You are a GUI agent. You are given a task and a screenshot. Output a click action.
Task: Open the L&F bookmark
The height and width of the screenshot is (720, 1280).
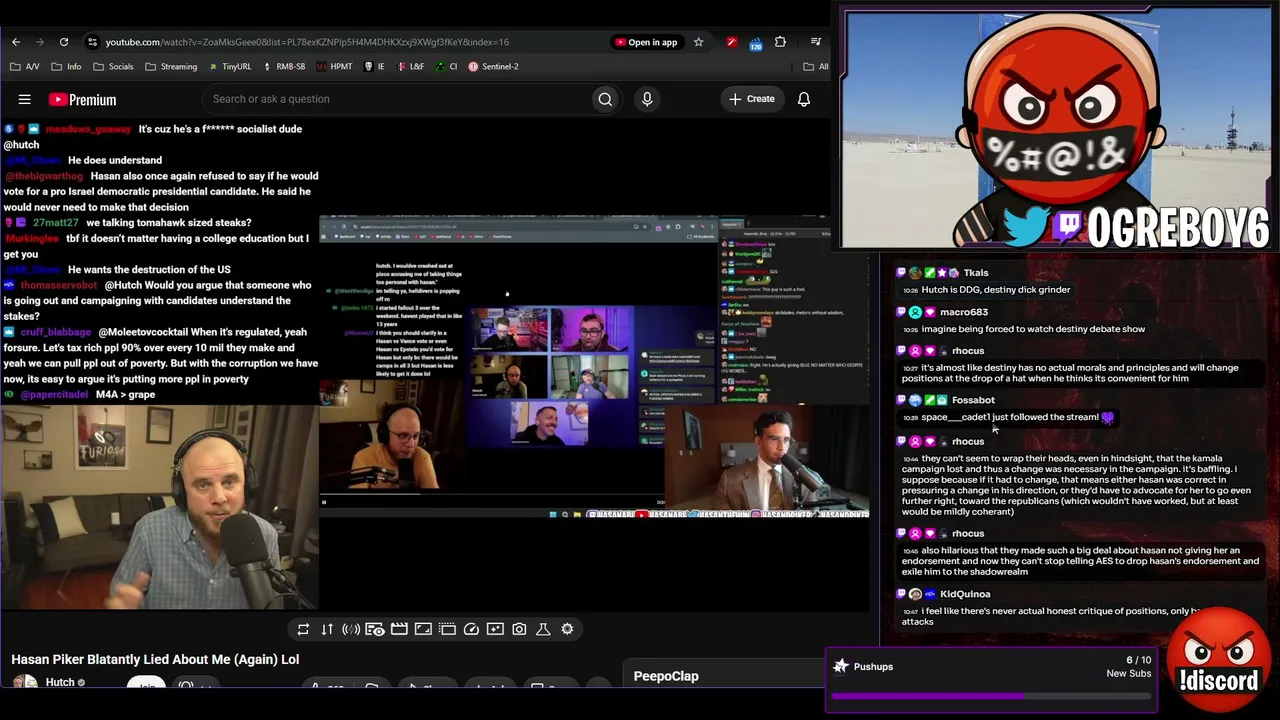410,67
